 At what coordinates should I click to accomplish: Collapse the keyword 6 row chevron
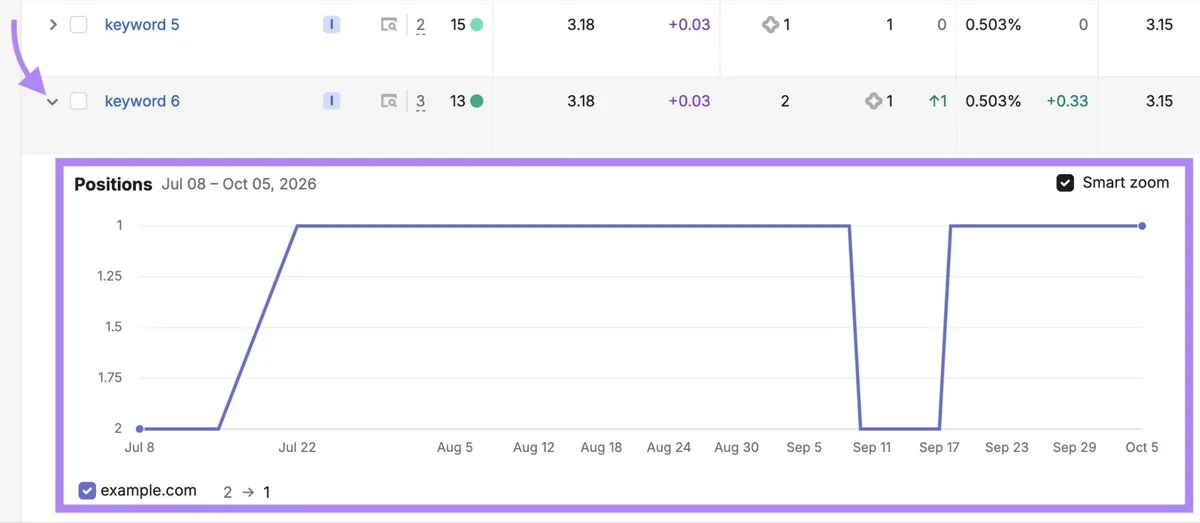click(x=54, y=101)
